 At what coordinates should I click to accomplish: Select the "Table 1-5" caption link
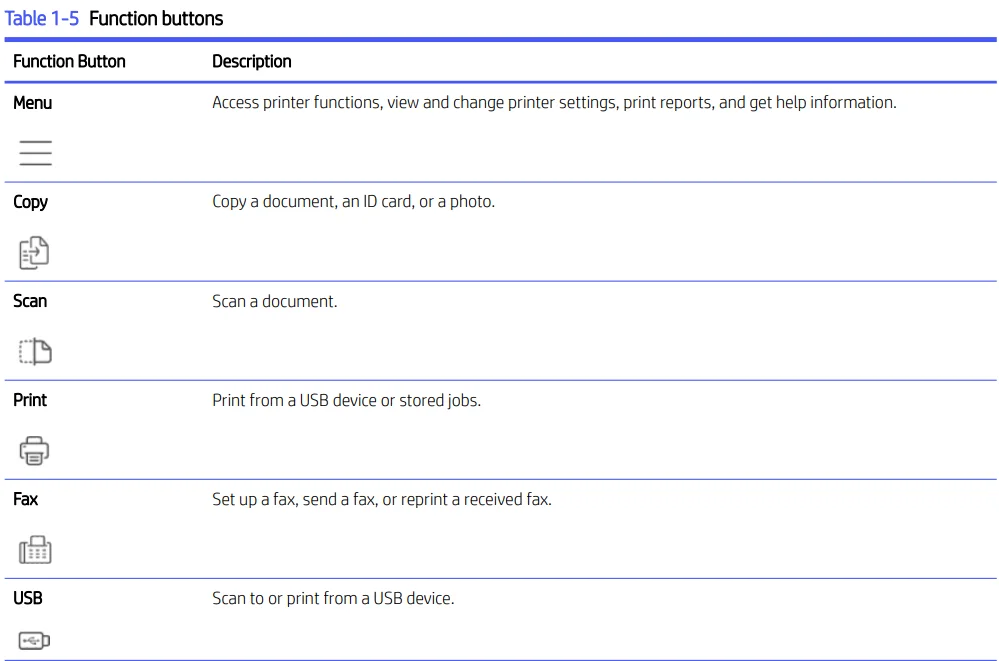pyautogui.click(x=42, y=18)
